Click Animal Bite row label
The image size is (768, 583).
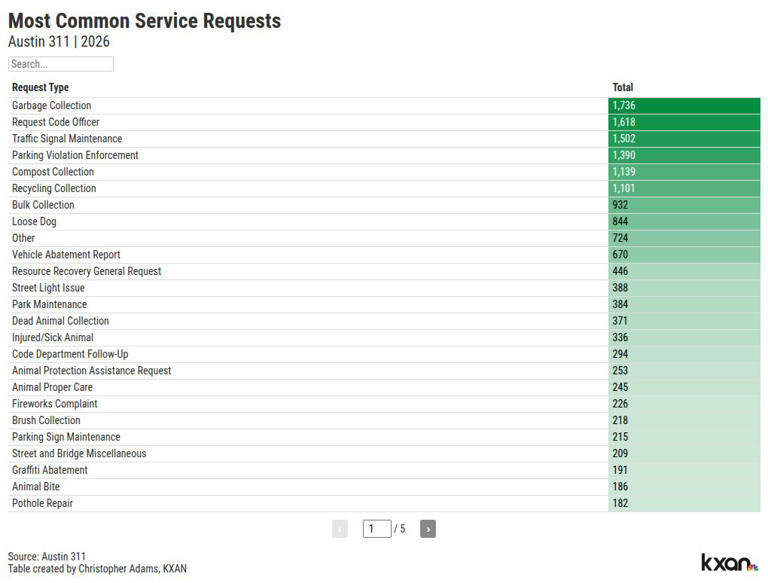[x=36, y=487]
